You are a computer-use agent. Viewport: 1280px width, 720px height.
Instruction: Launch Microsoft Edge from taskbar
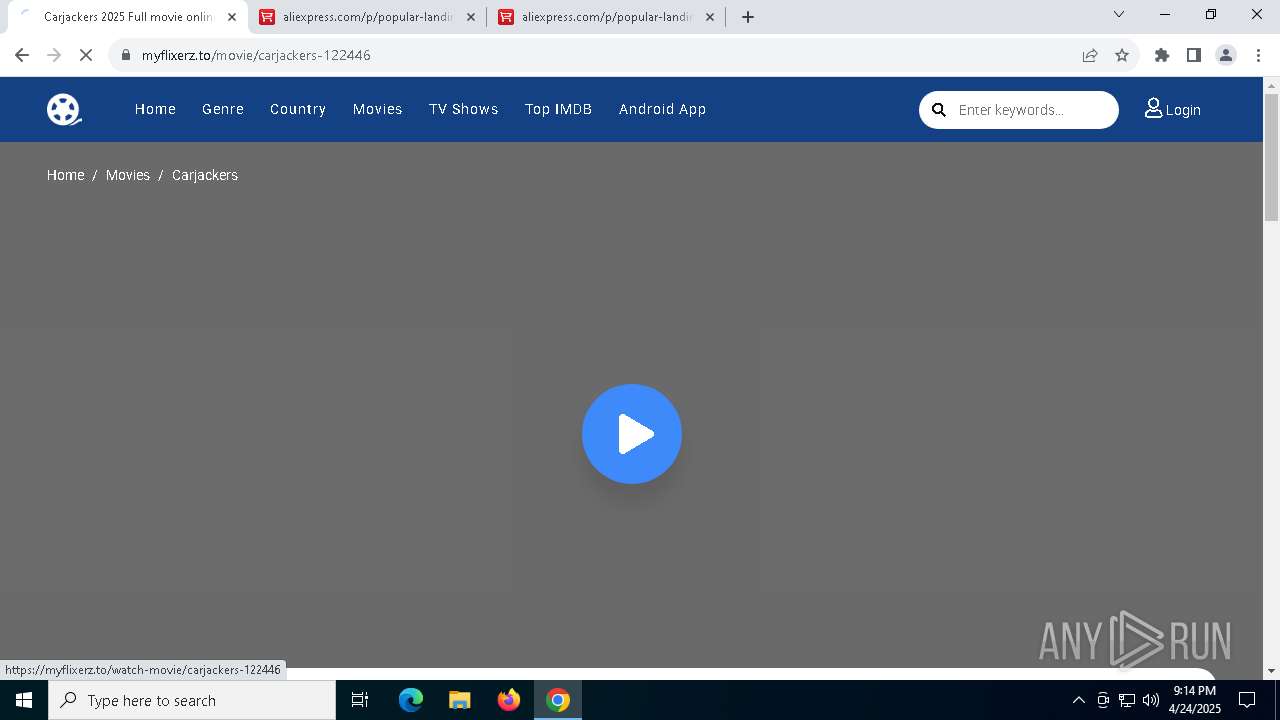pos(411,700)
